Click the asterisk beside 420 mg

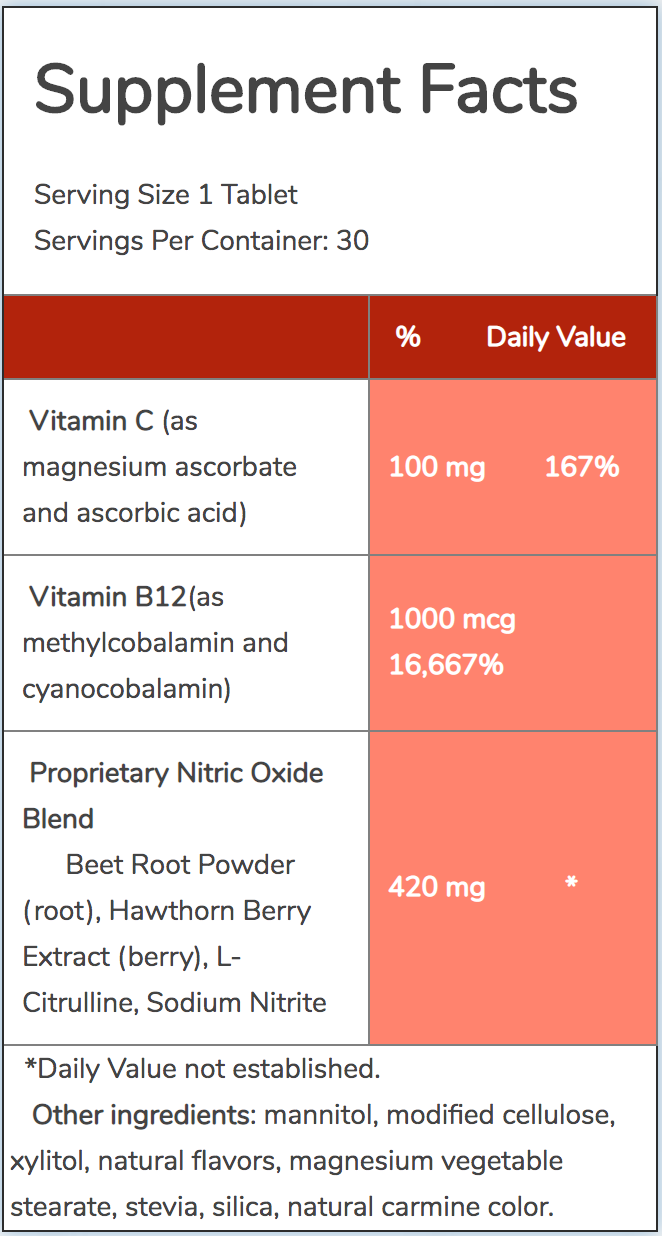[x=571, y=885]
